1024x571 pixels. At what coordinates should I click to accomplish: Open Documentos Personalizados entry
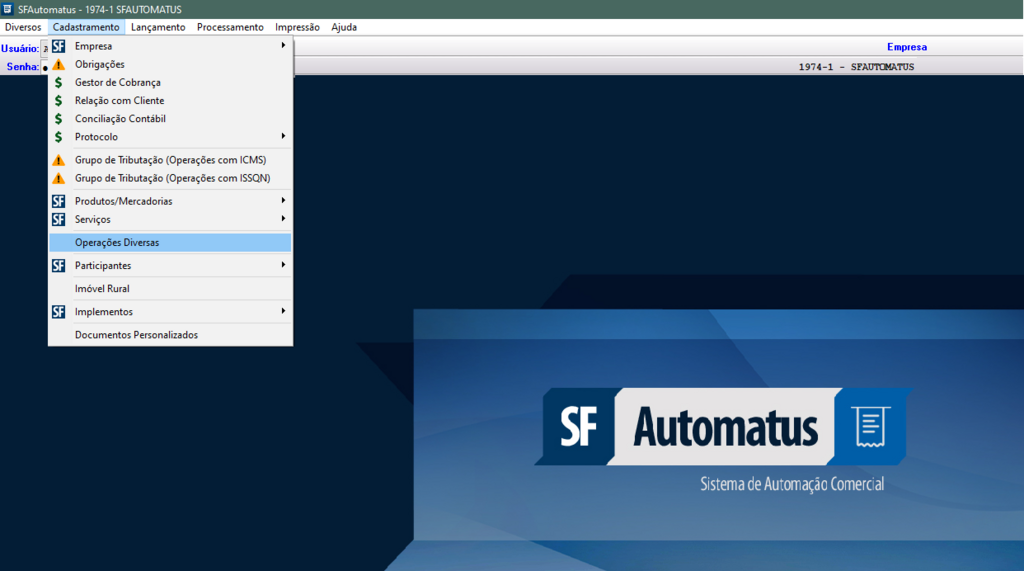(x=136, y=335)
